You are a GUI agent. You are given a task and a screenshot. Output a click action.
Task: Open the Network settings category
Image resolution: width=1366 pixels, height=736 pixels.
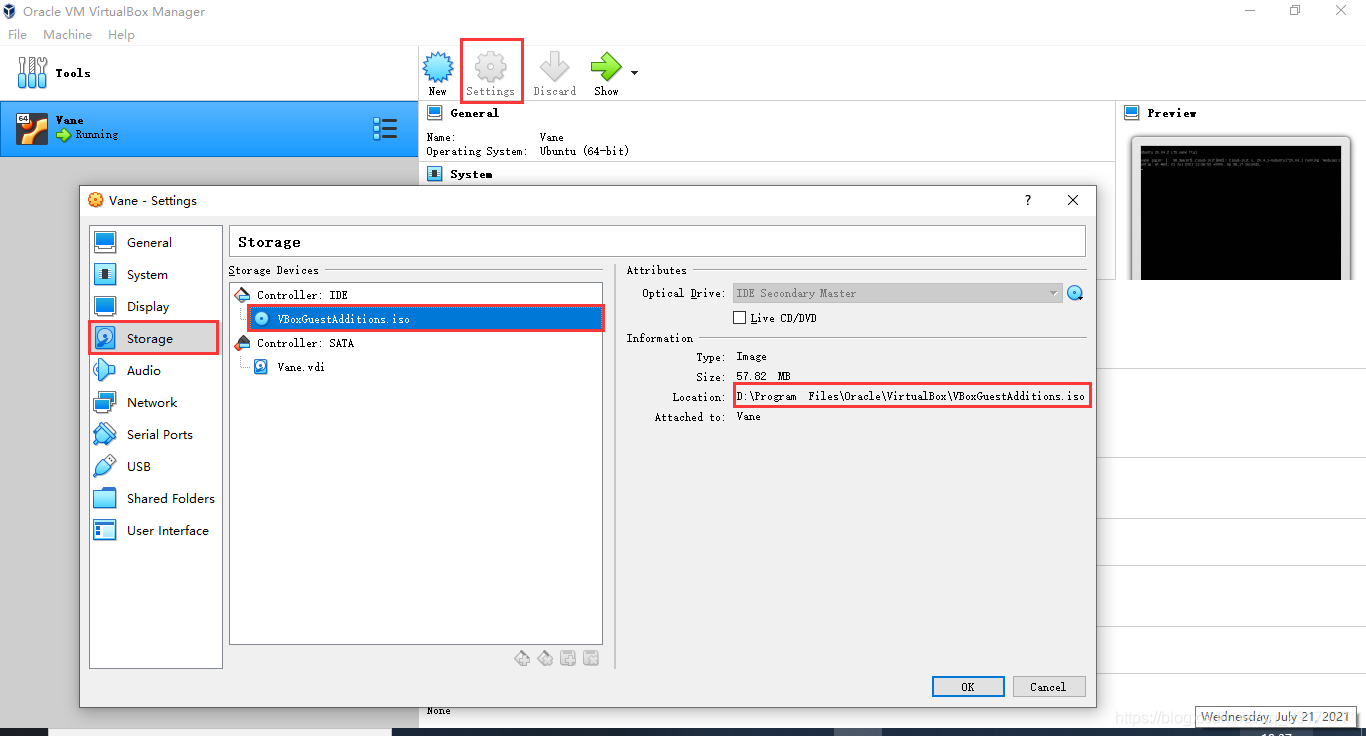click(x=155, y=402)
